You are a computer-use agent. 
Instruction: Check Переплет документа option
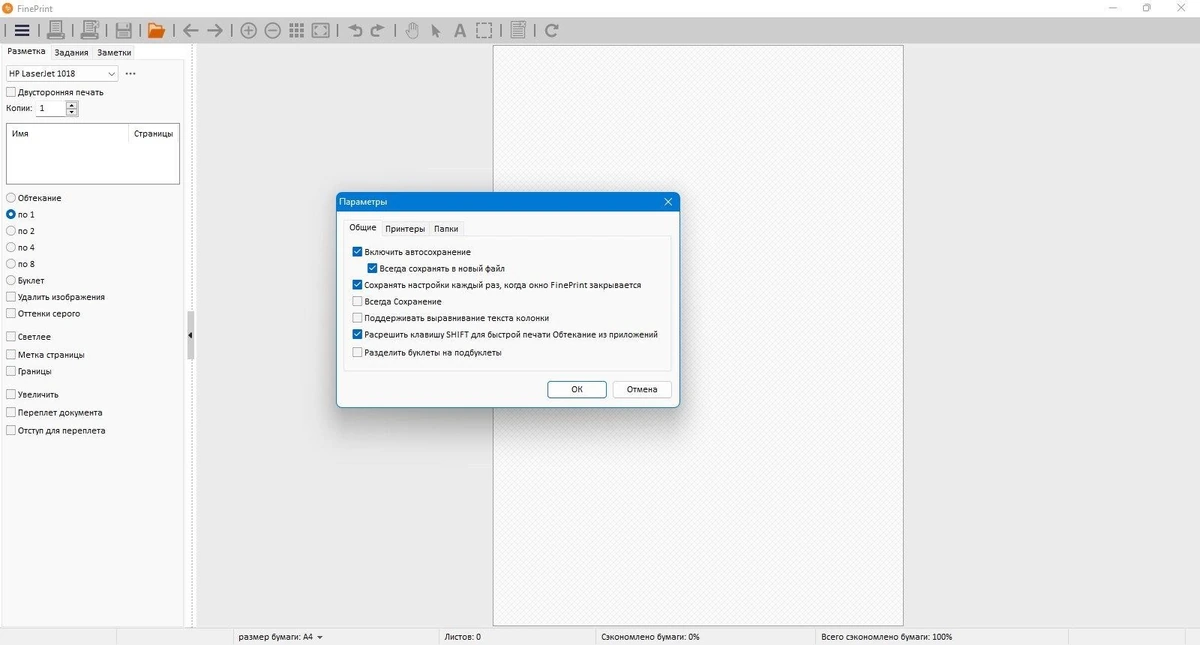coord(11,412)
